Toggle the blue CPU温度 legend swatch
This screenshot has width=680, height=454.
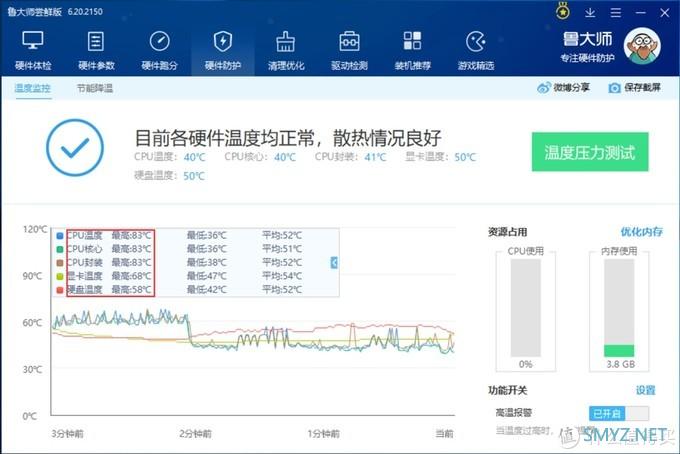[60, 235]
